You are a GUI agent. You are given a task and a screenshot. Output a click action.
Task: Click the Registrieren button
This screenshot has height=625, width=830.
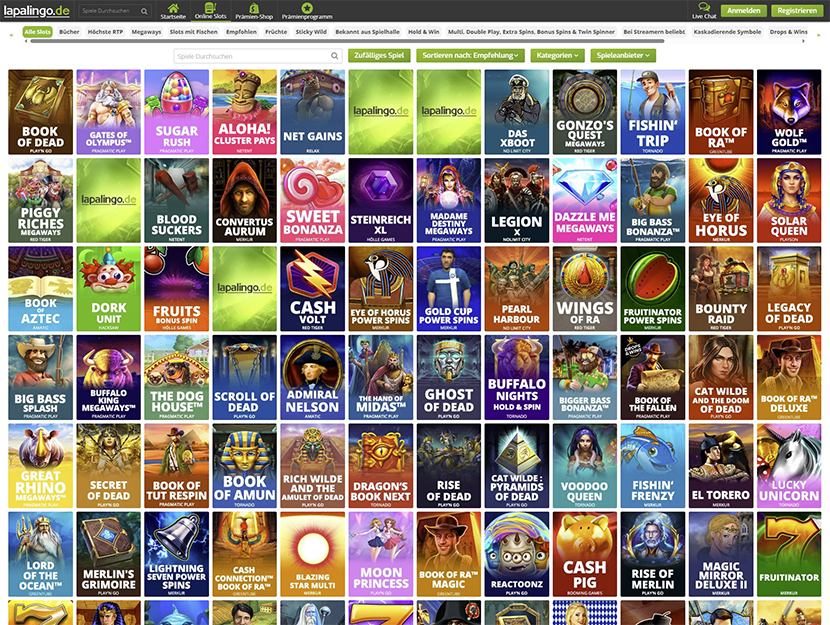(x=797, y=11)
